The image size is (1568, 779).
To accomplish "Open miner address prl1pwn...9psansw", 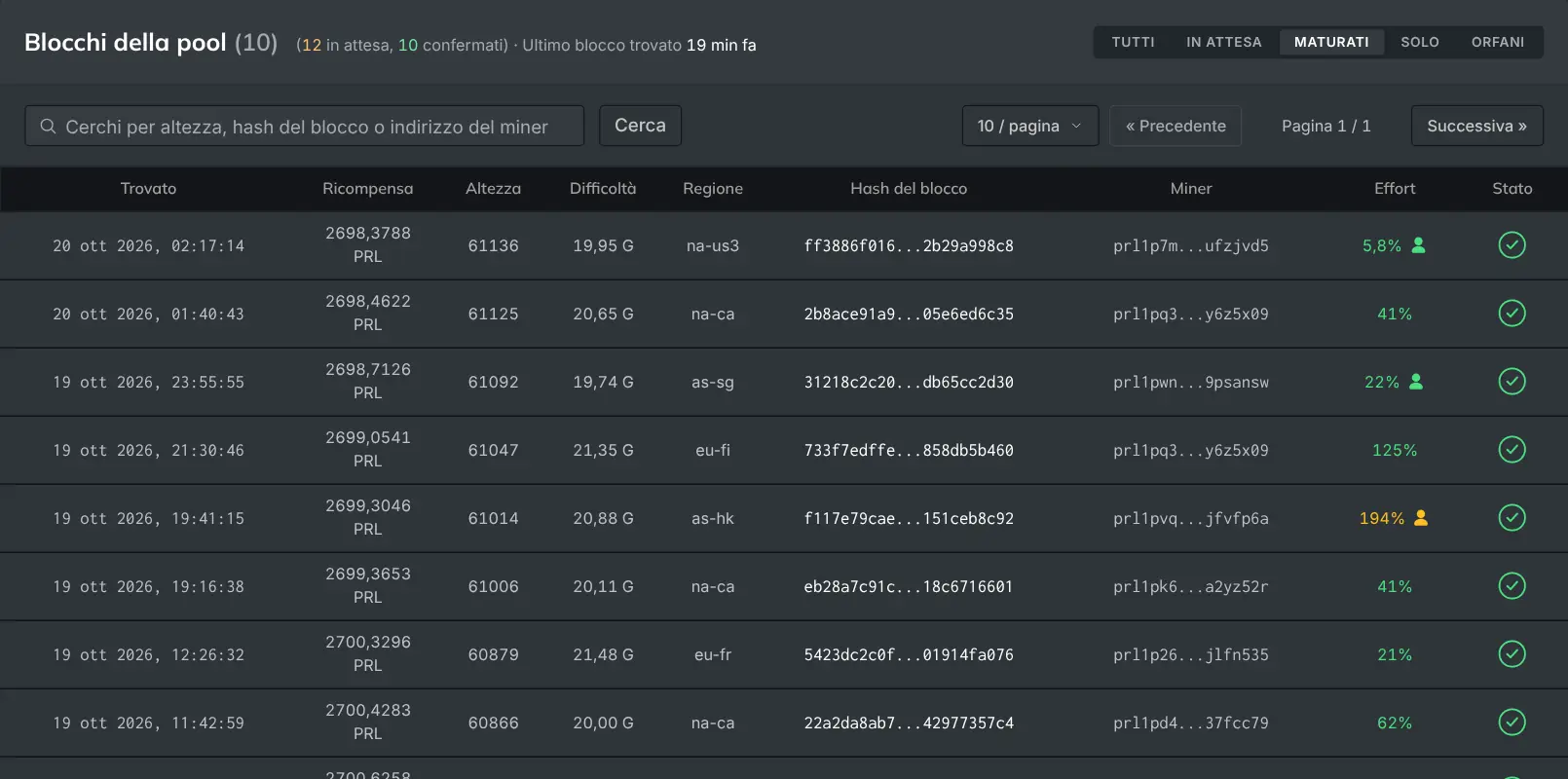I will [x=1191, y=382].
